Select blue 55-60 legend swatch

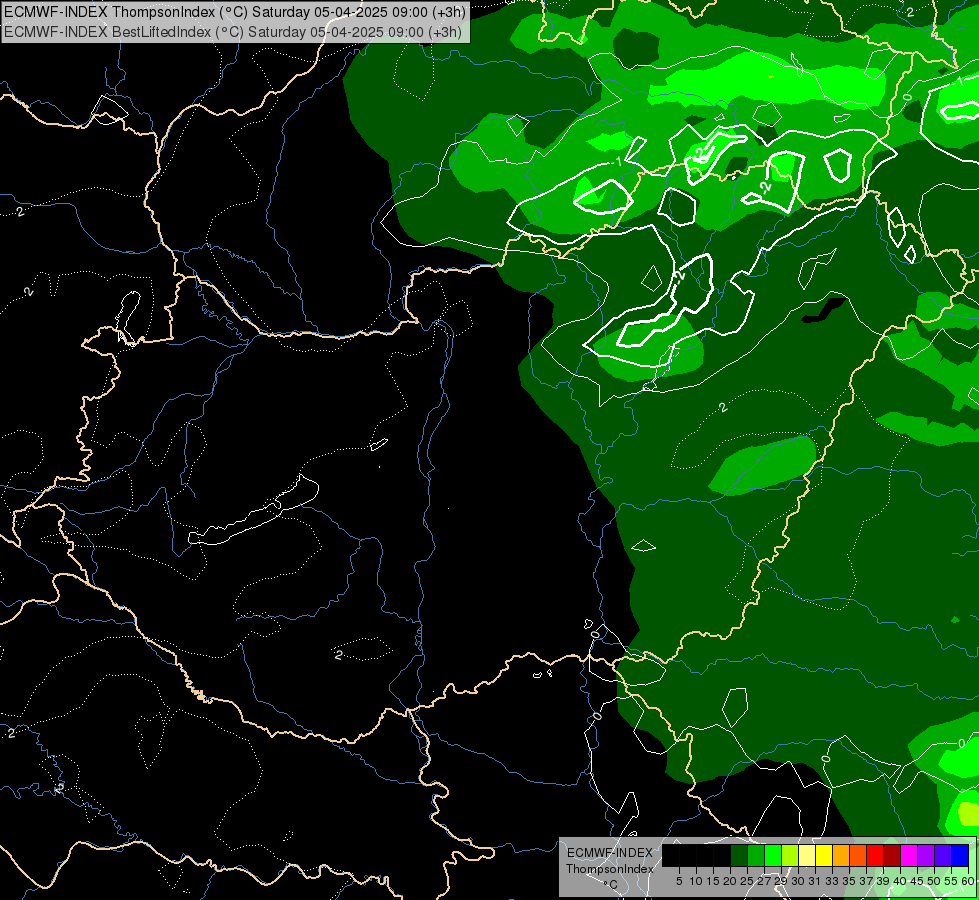[960, 856]
